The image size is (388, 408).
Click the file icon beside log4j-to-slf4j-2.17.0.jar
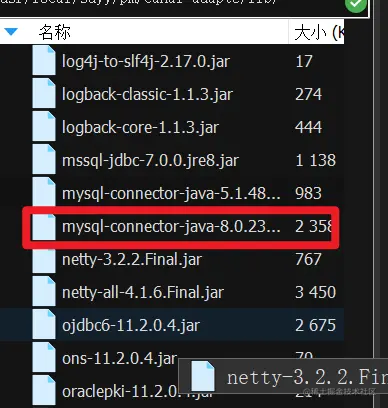[44, 60]
